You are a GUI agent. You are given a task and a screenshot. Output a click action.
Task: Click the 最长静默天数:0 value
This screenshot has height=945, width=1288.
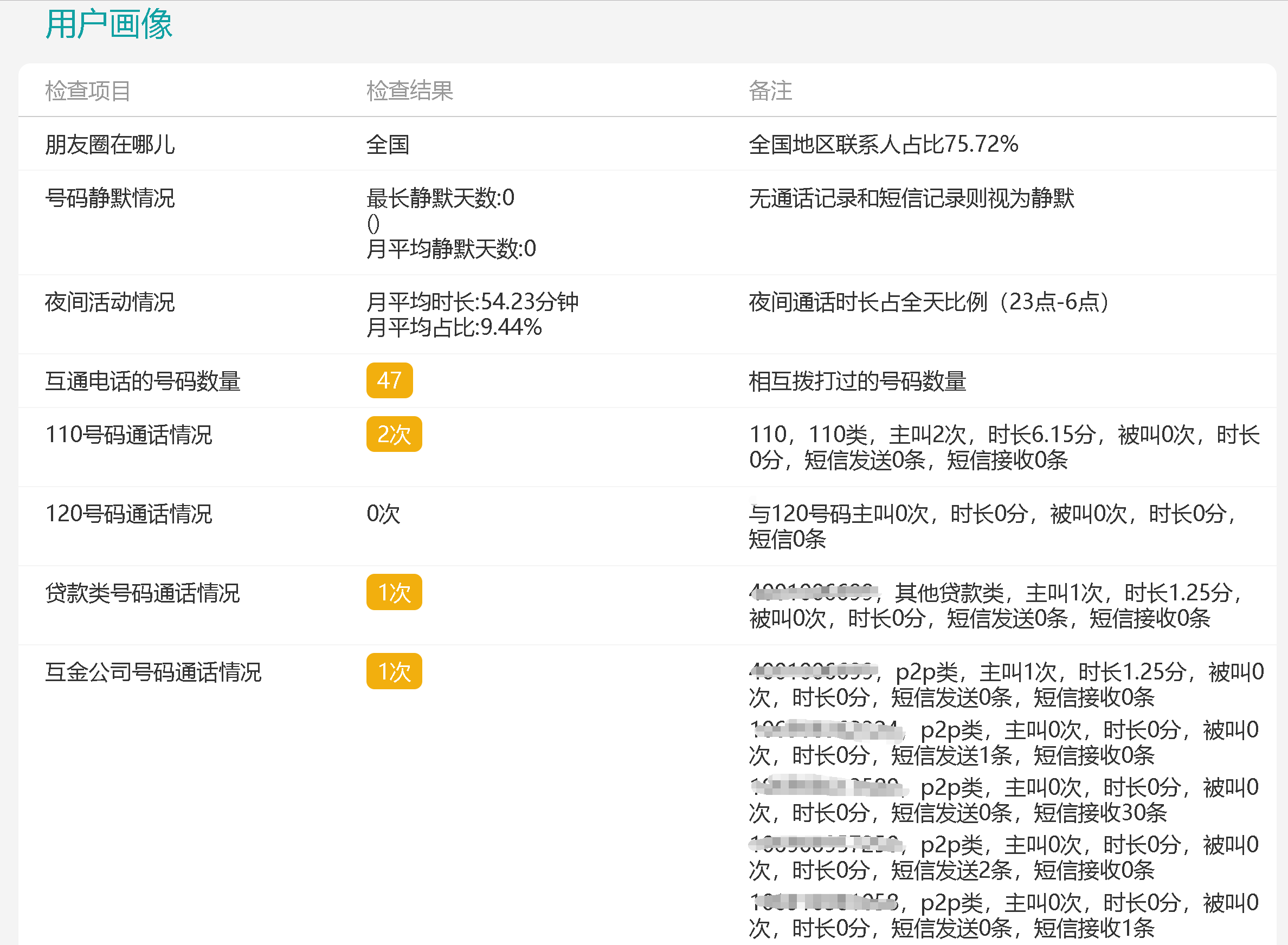click(x=440, y=198)
